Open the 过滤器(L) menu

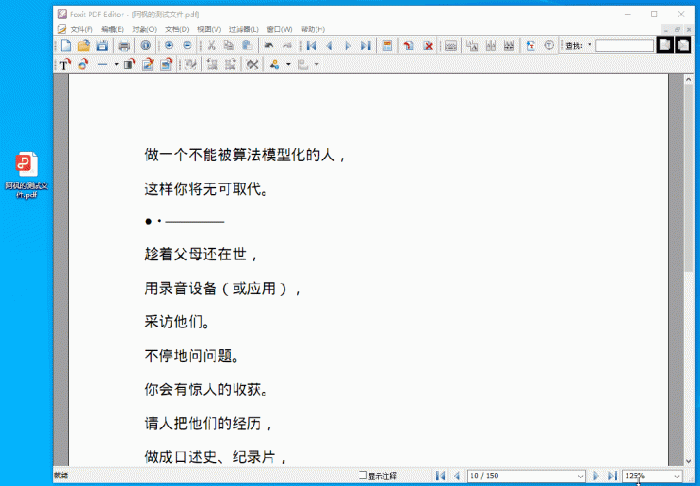[x=243, y=29]
